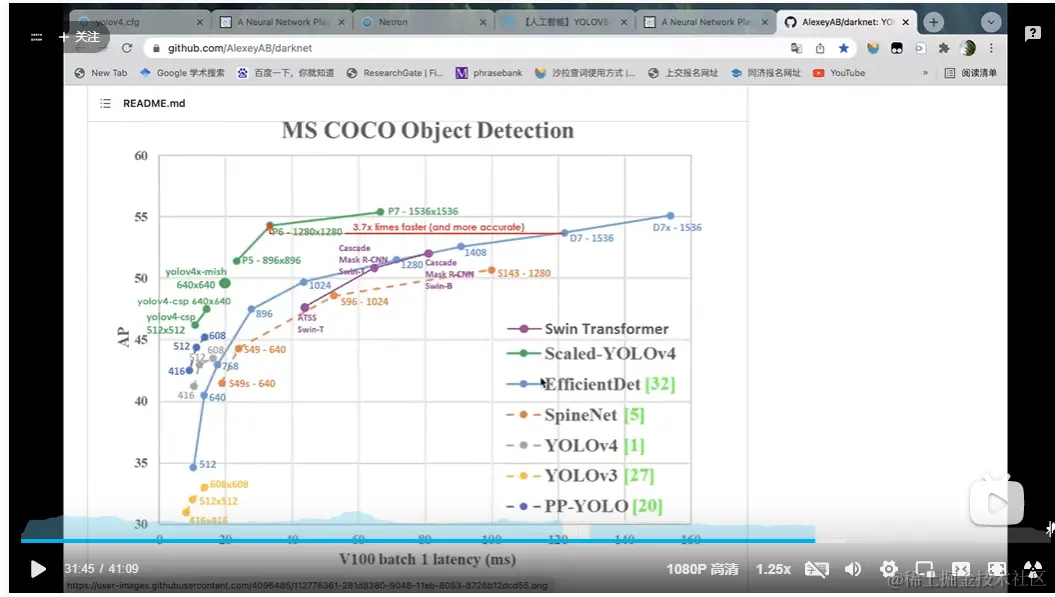
Task: Toggle README.md table of contents icon
Action: (x=106, y=103)
